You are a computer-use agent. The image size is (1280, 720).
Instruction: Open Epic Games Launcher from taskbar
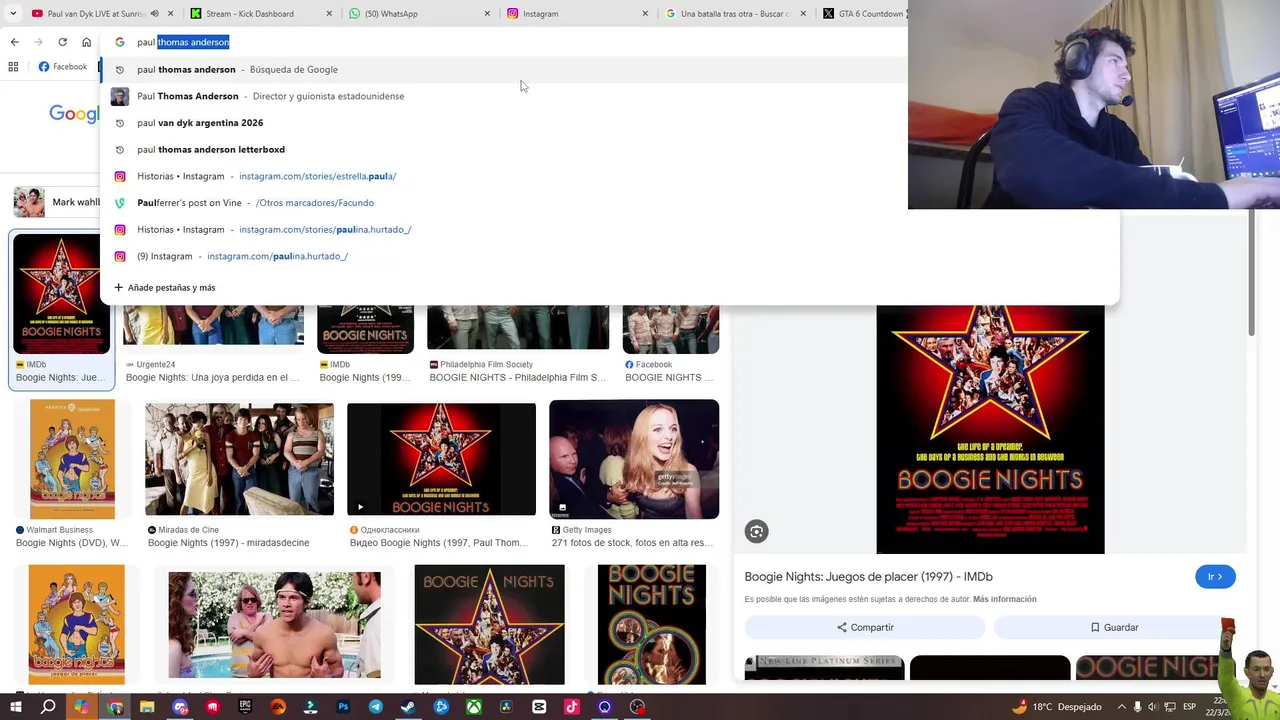click(x=245, y=707)
